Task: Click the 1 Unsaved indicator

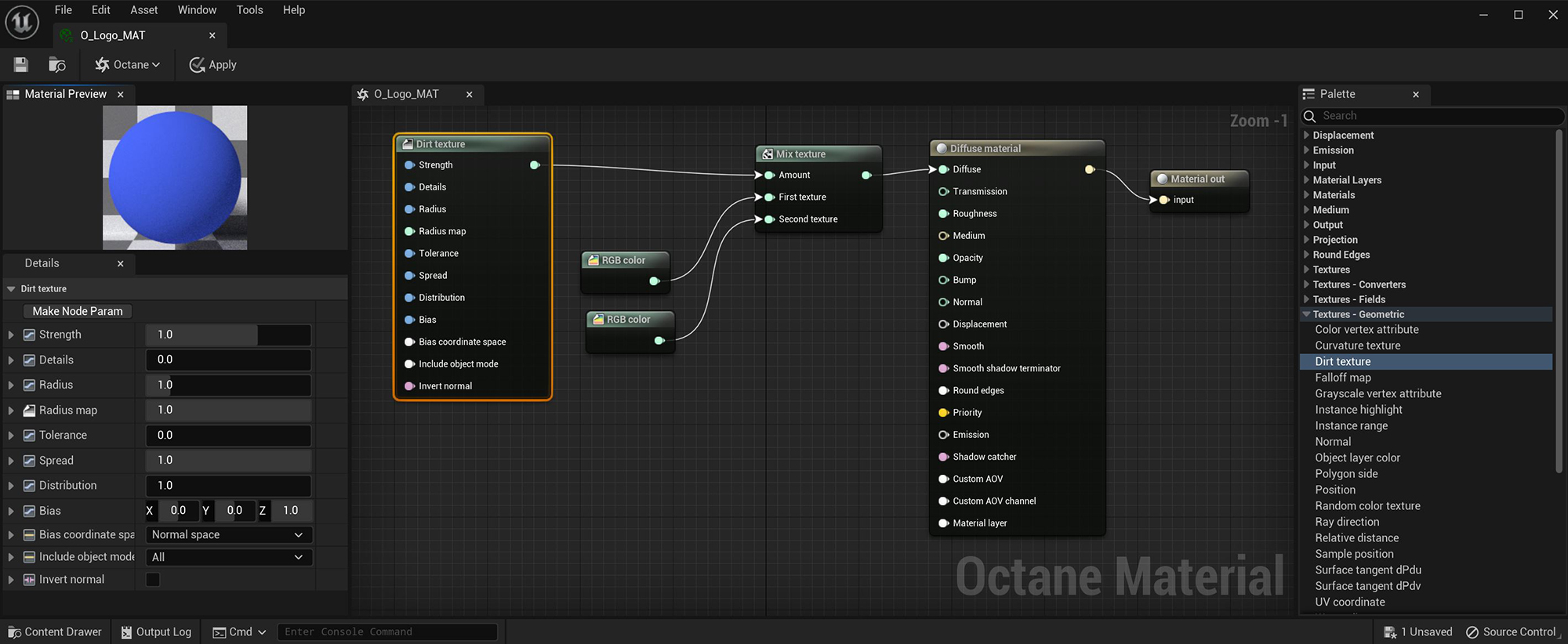Action: click(x=1418, y=631)
